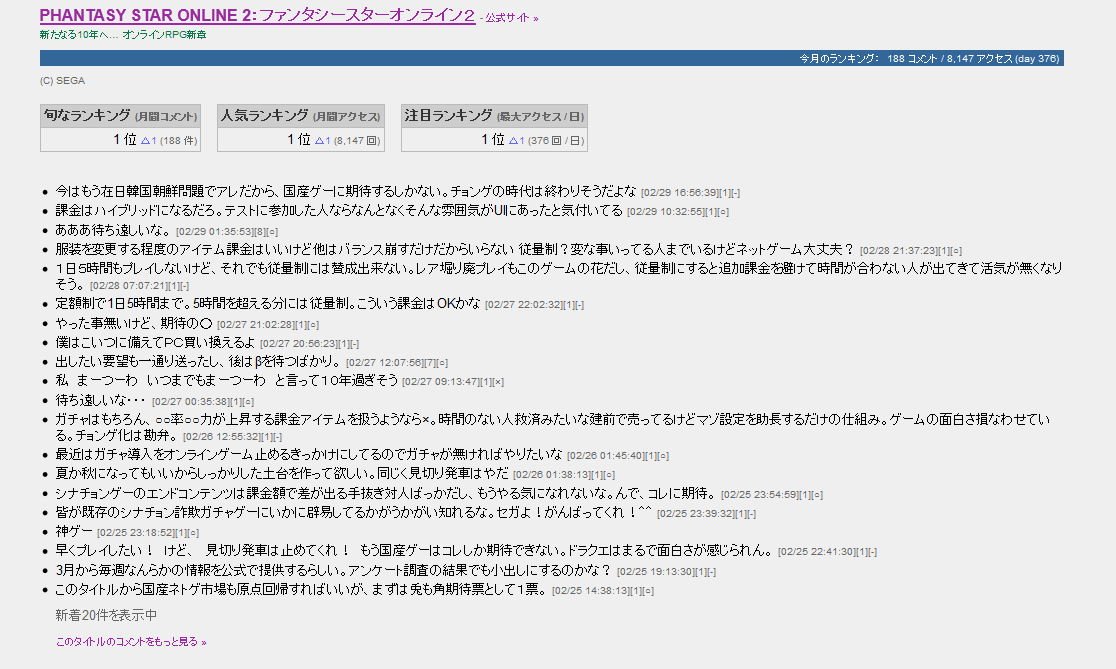
Task: Click the comment starting 1日5時間もプレイしないけど
Action: [559, 275]
